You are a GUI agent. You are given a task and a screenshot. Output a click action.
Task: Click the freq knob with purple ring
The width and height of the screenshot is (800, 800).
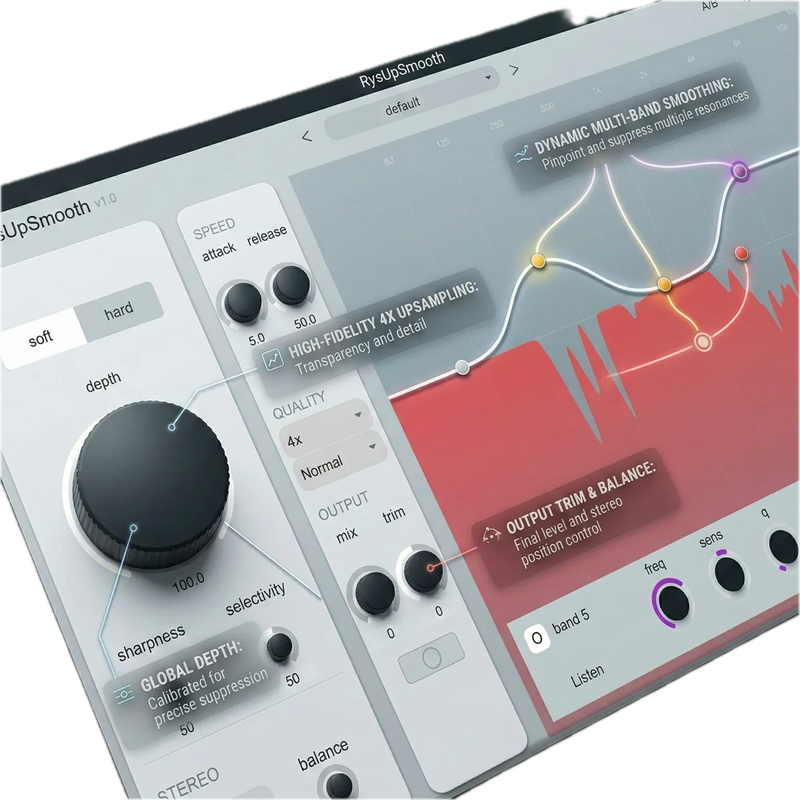673,601
